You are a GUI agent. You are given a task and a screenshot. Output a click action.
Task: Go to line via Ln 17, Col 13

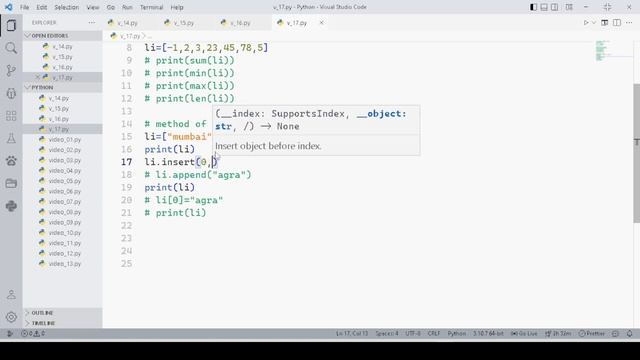(352, 333)
